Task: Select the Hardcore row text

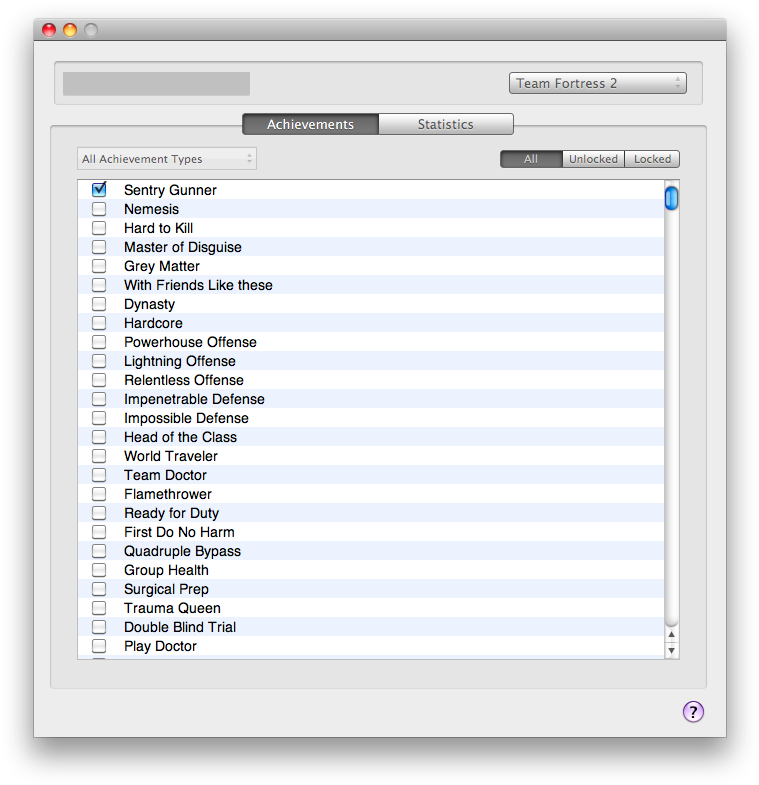Action: (x=153, y=323)
